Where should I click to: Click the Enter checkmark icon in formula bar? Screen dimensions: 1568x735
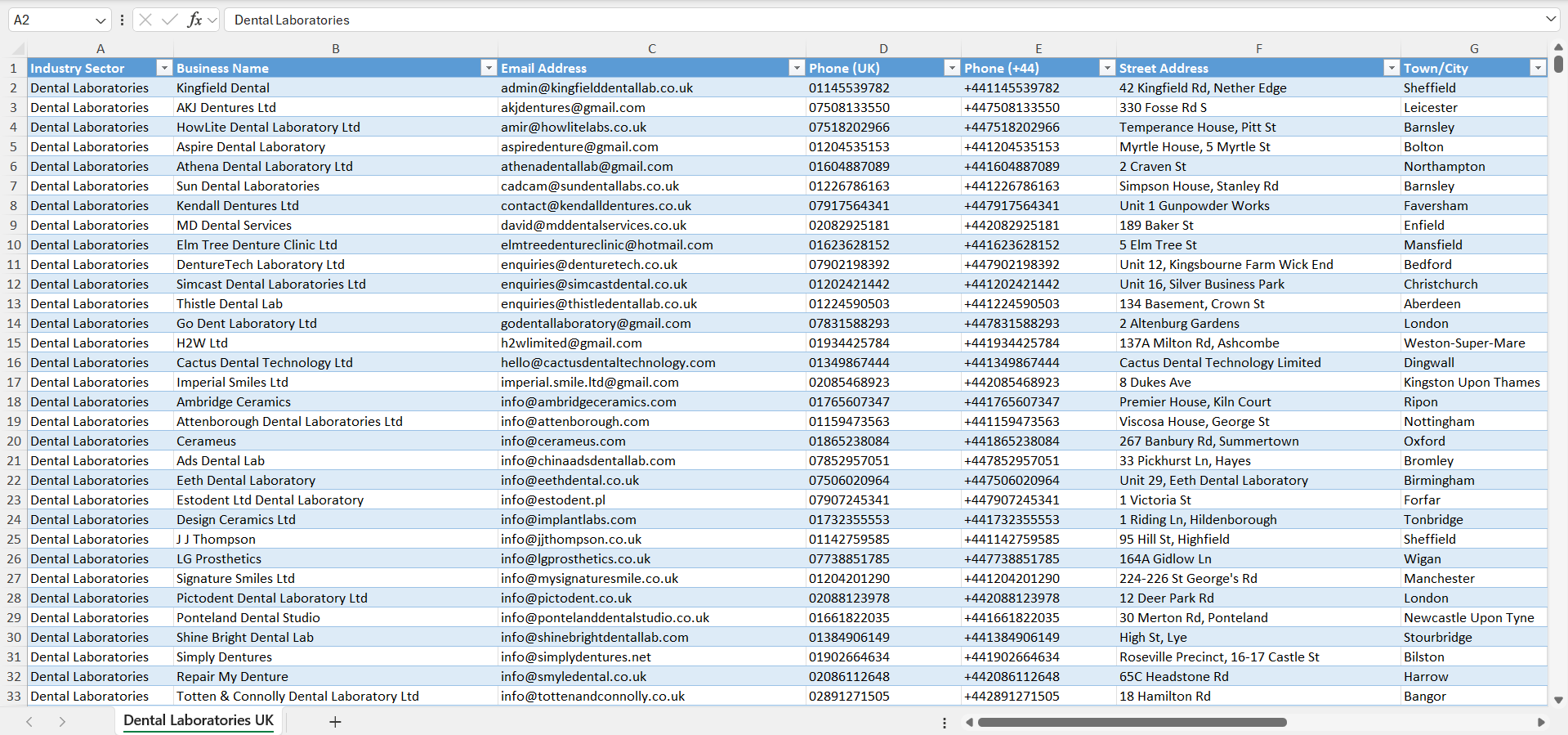tap(170, 20)
